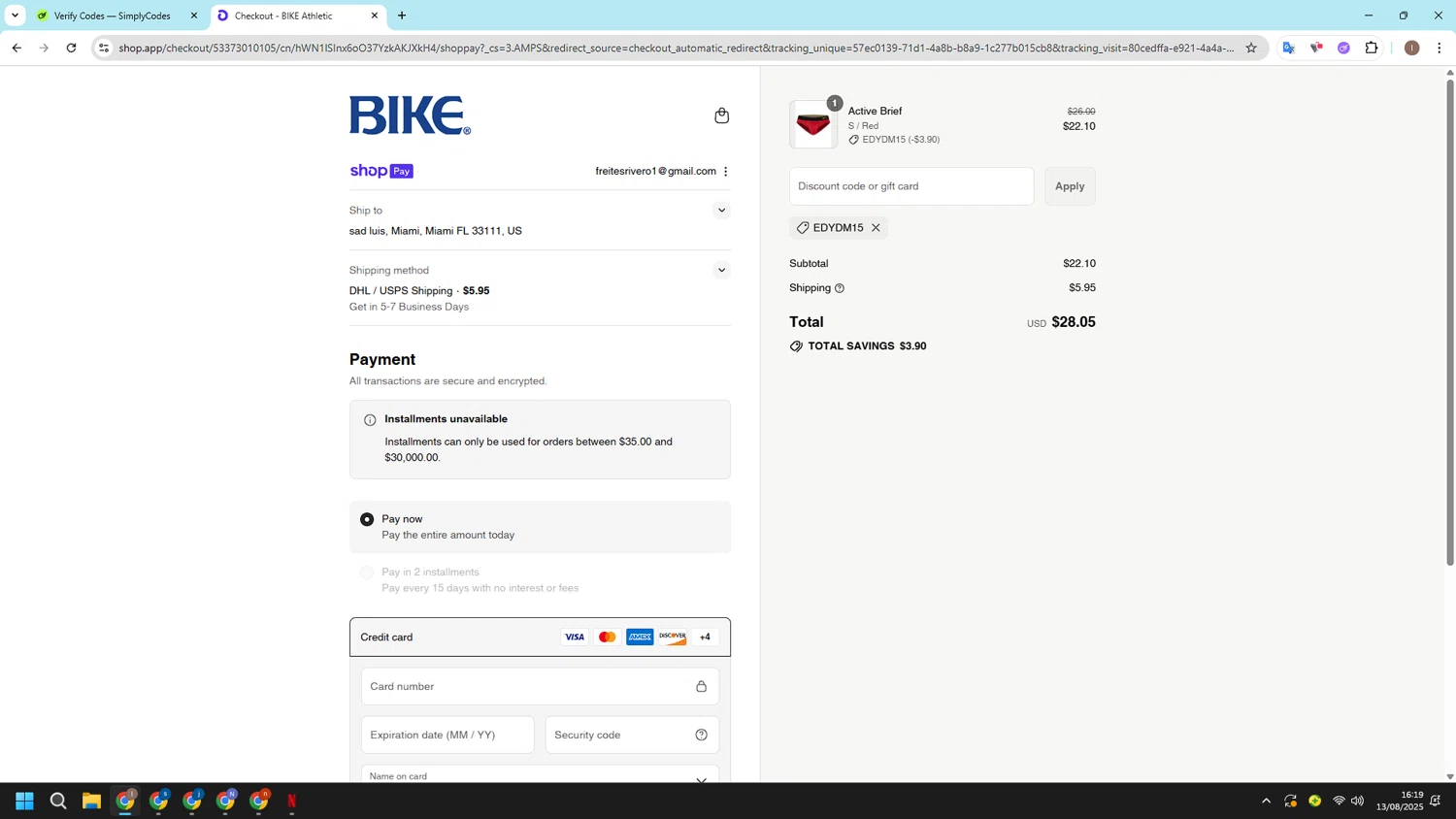This screenshot has width=1456, height=819.
Task: Remove the EDYDM15 discount code
Action: click(876, 228)
